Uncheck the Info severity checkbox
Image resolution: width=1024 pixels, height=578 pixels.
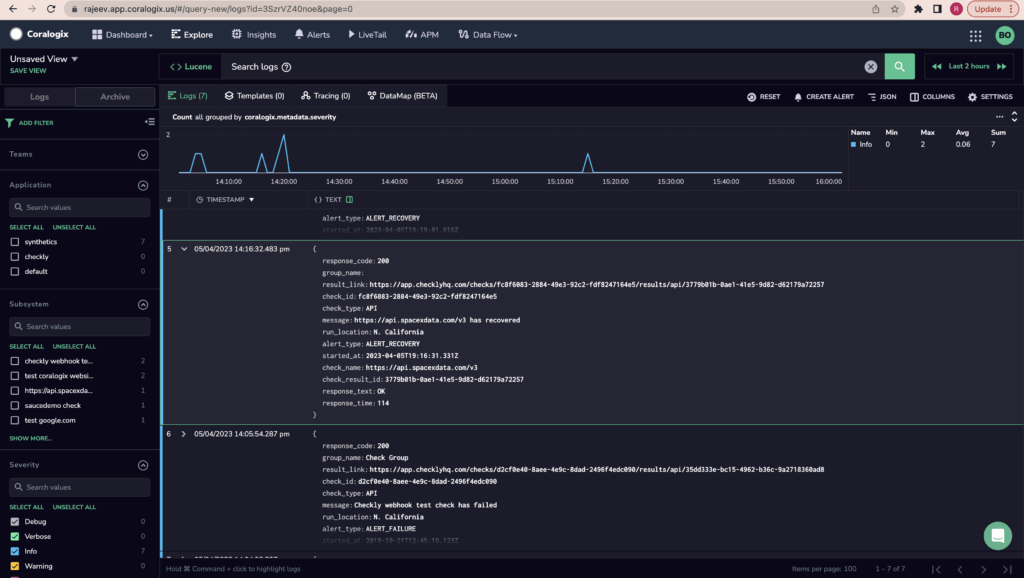[x=14, y=552]
